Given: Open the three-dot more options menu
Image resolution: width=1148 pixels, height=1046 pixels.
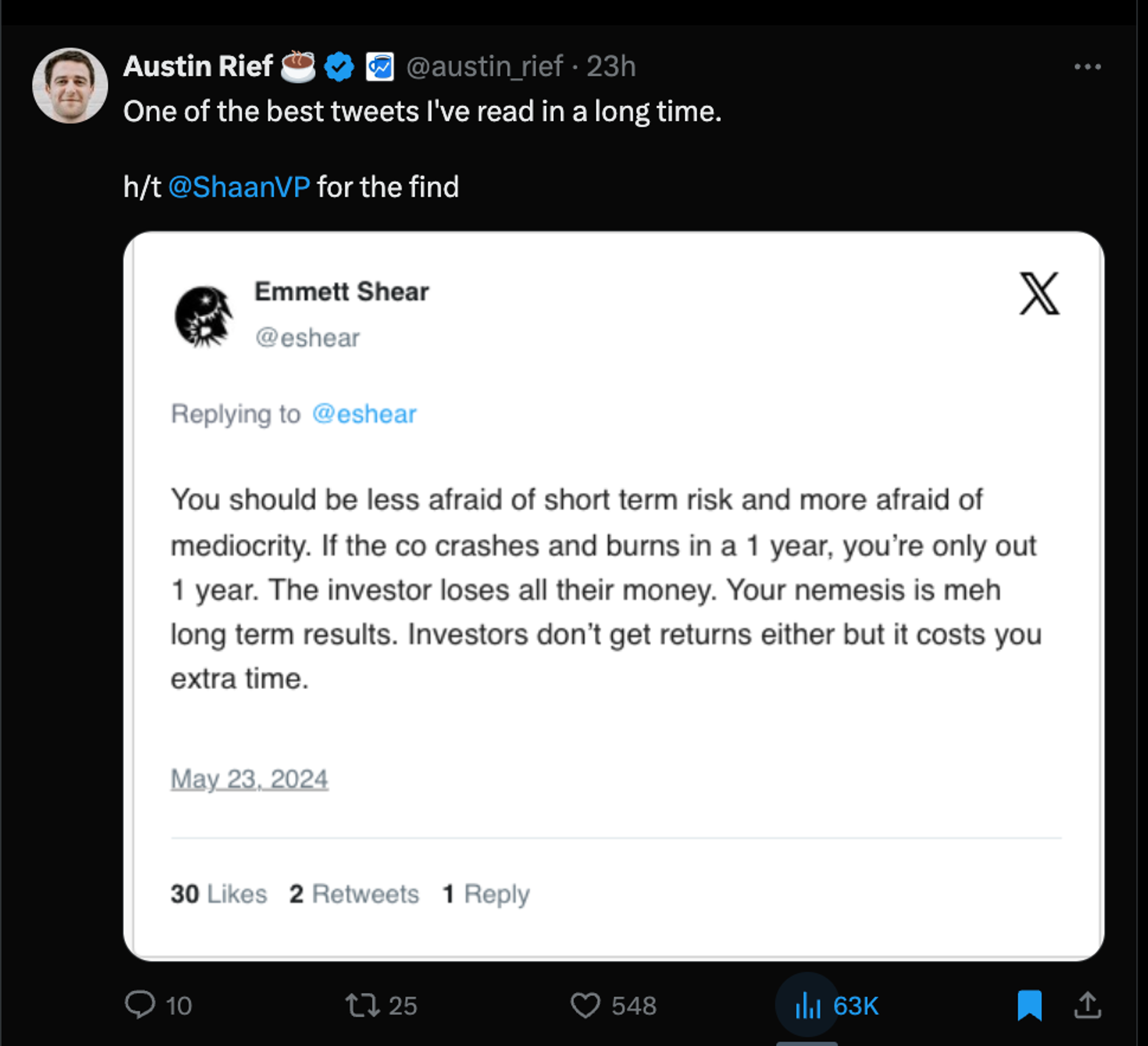Looking at the screenshot, I should point(1087,67).
